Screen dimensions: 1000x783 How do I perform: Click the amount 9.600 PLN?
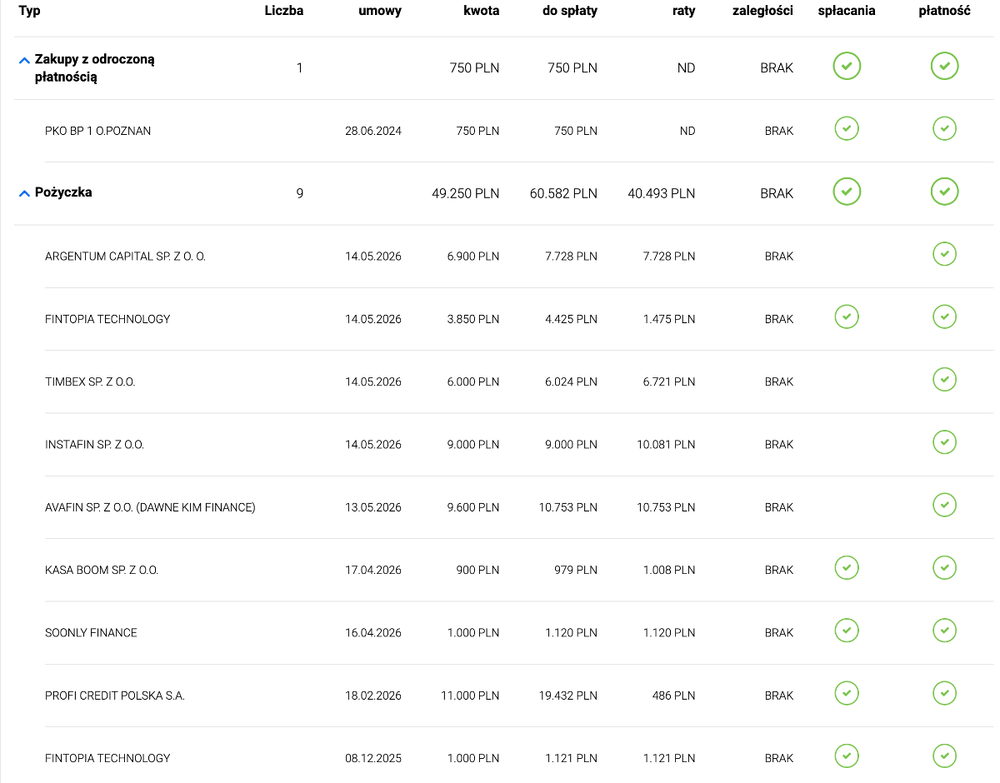[x=473, y=508]
